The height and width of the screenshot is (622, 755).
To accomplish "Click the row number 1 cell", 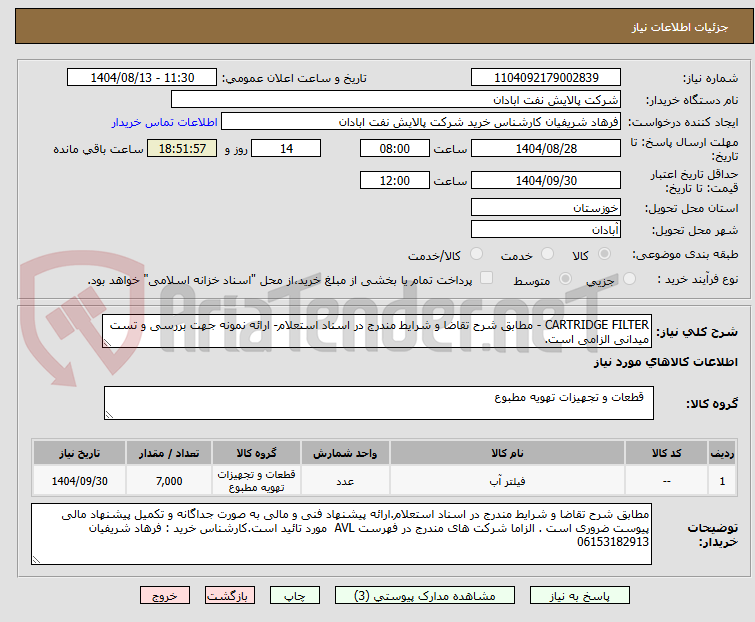I will (x=722, y=480).
